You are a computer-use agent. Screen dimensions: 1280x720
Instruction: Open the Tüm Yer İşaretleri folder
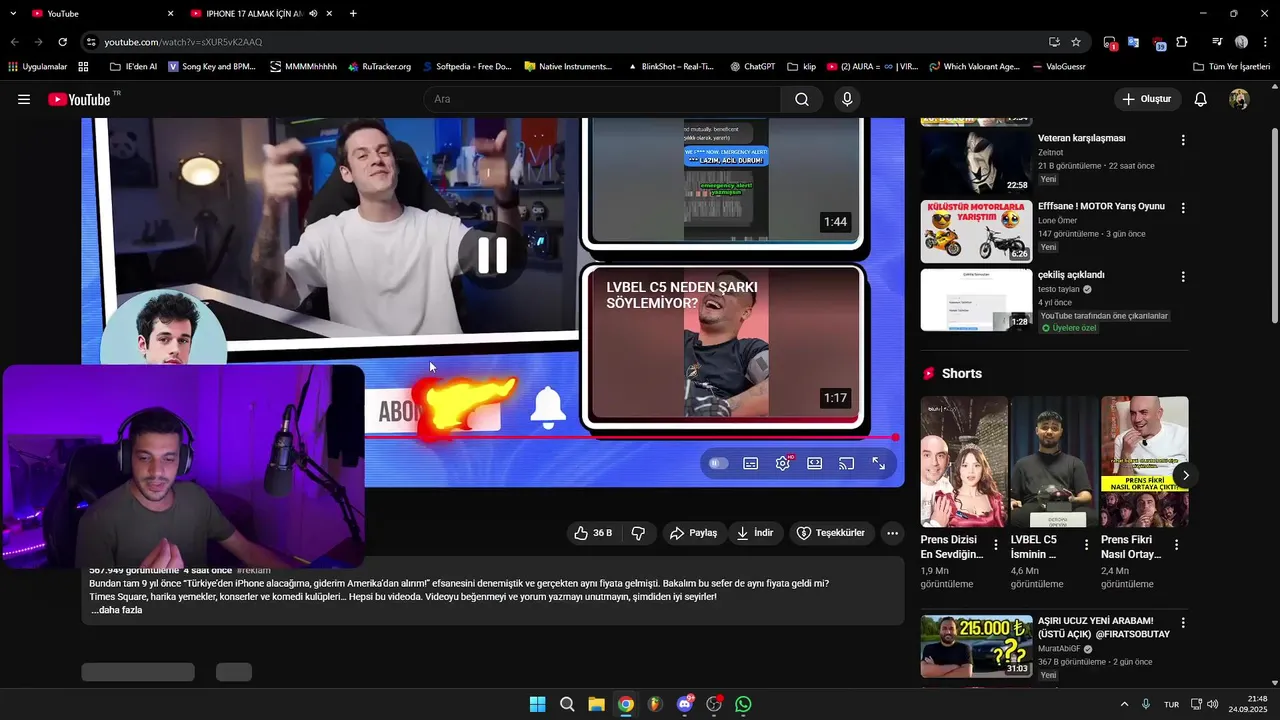tap(1231, 67)
